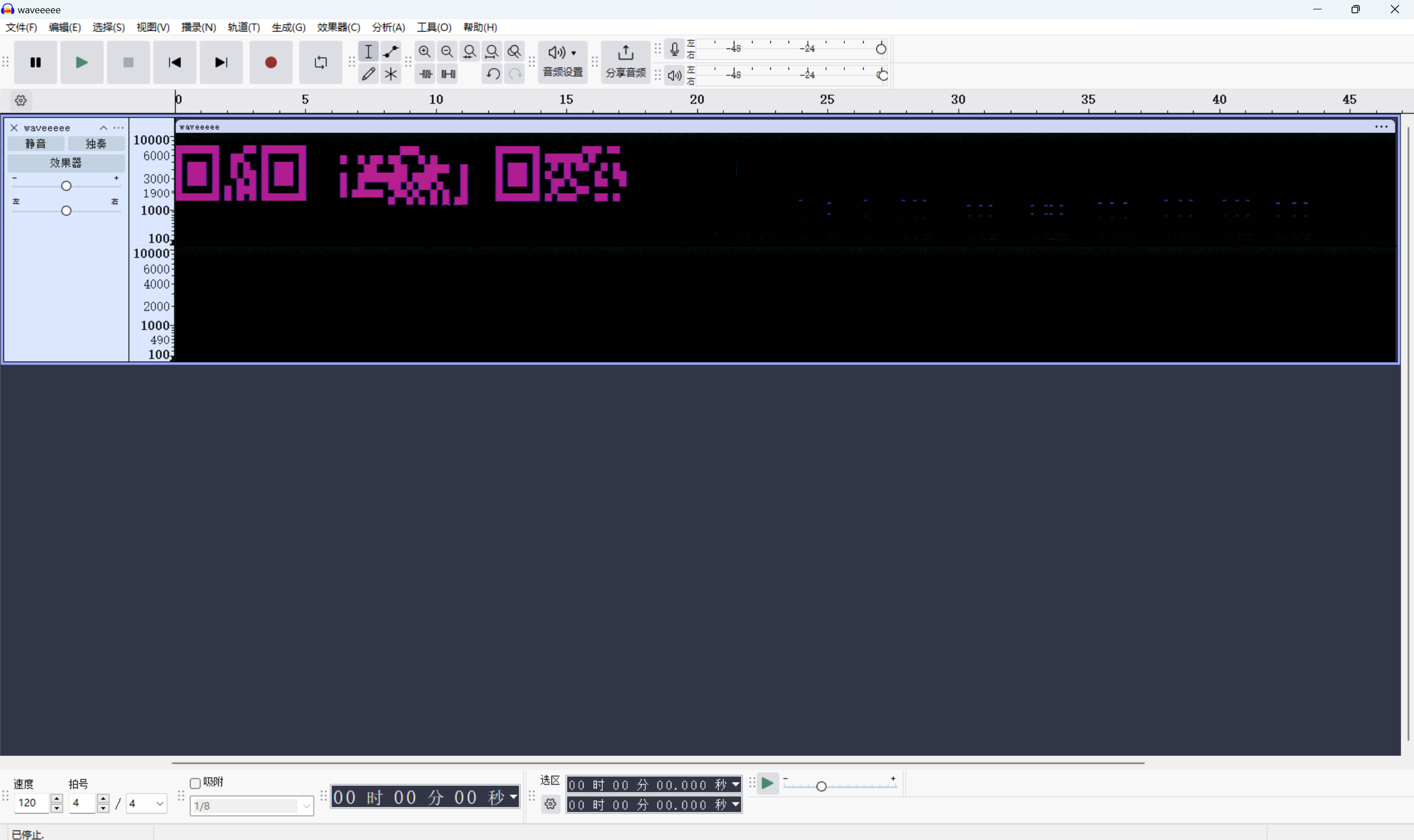Open the 帮助(H) menu

[x=480, y=27]
